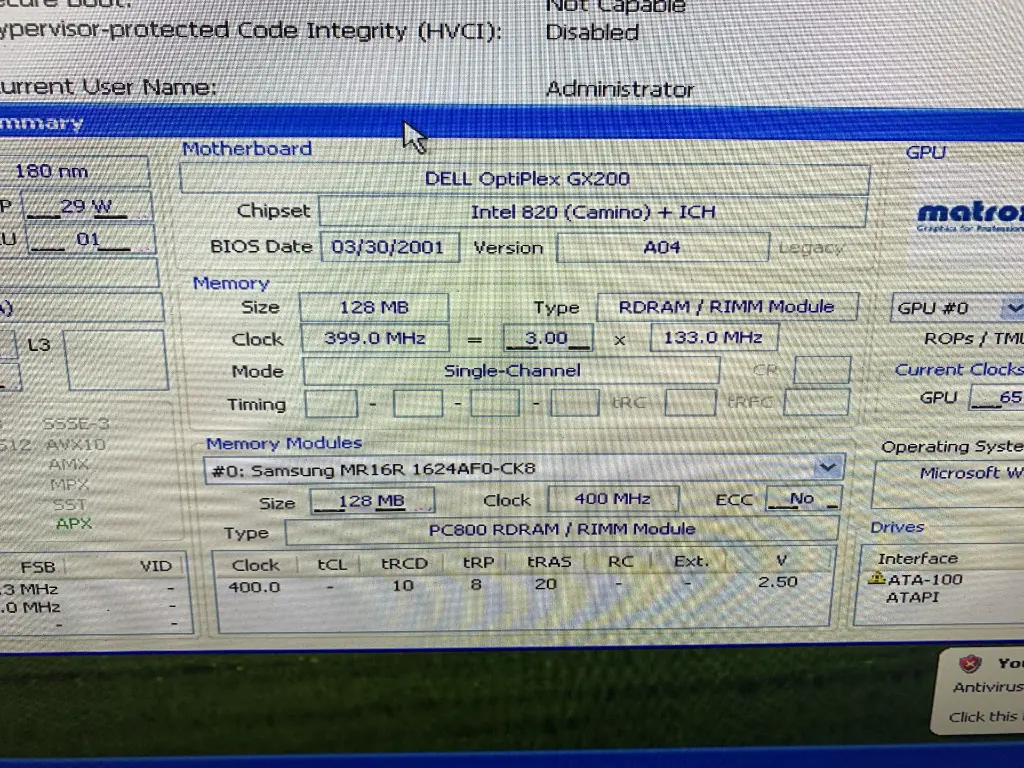Click the VID column header

pos(155,566)
